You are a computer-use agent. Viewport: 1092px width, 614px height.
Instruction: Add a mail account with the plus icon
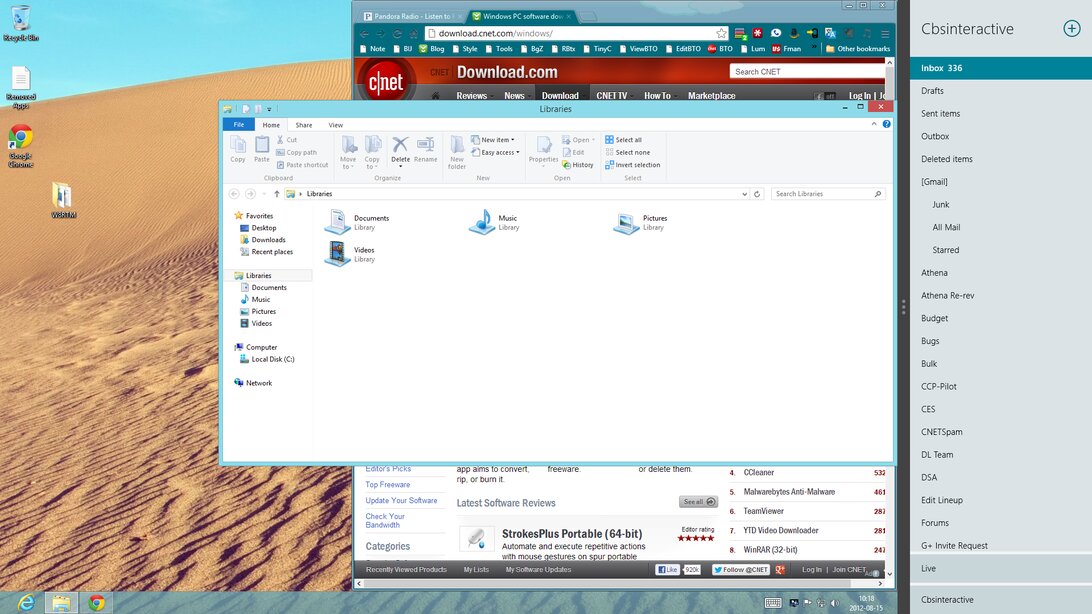pyautogui.click(x=1071, y=29)
